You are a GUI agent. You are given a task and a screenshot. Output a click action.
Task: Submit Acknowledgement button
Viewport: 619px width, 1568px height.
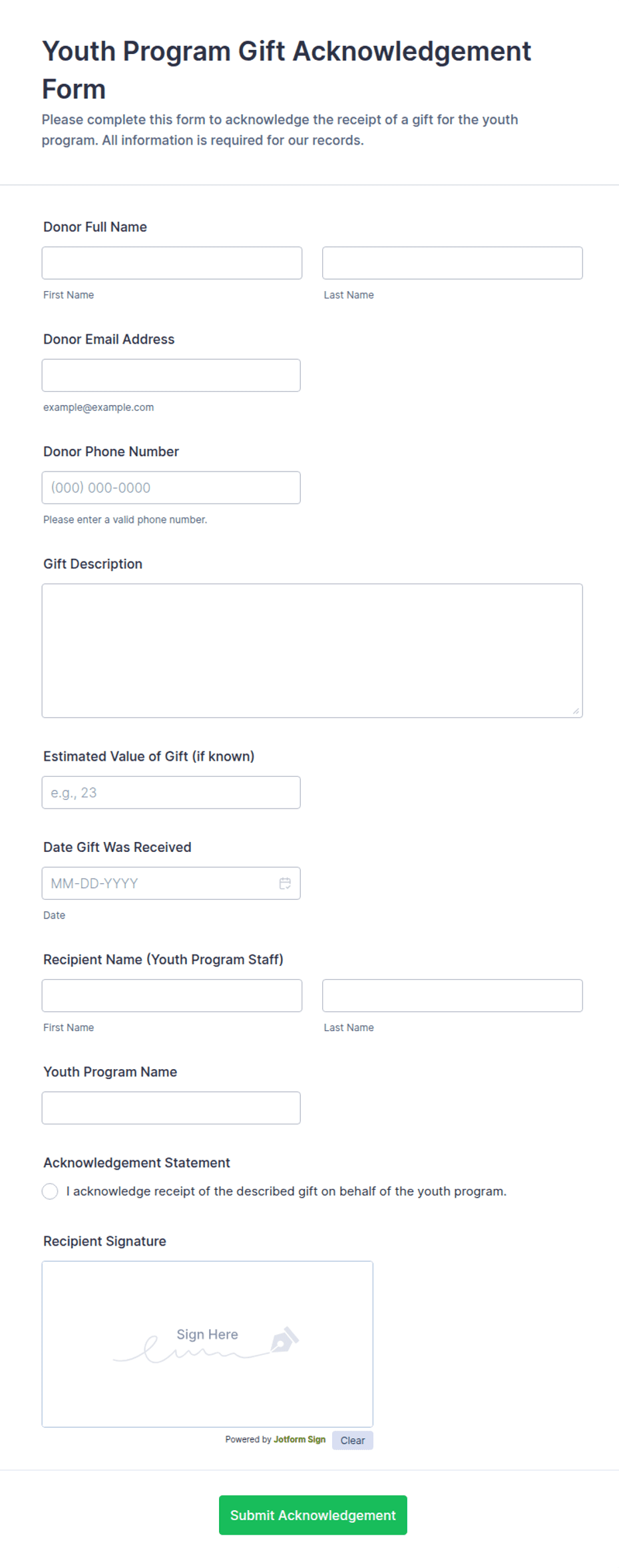point(313,1515)
